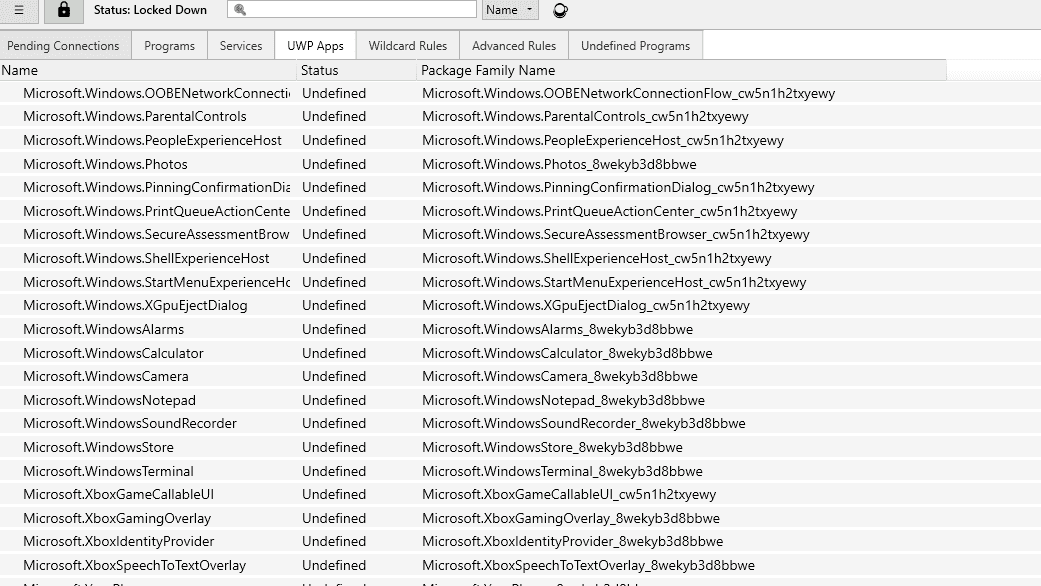The width and height of the screenshot is (1041, 586).
Task: Select the UWP Apps tab
Action: 315,46
